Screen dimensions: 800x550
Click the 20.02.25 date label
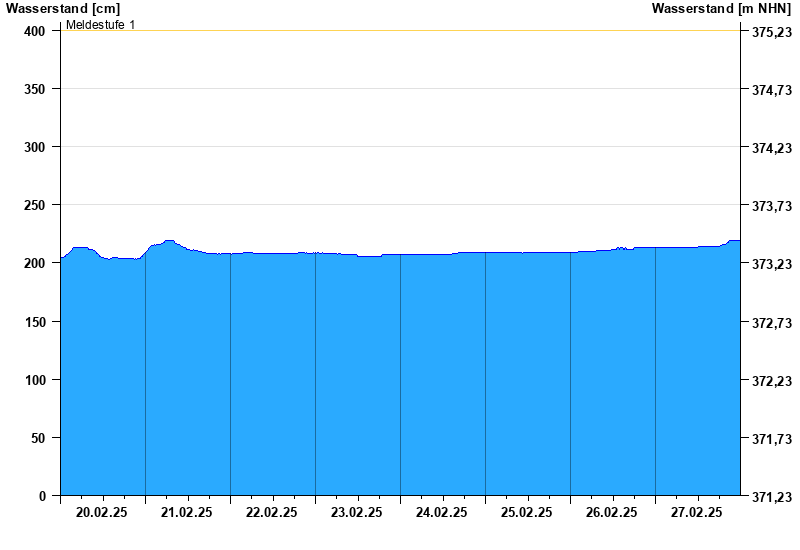click(x=102, y=512)
